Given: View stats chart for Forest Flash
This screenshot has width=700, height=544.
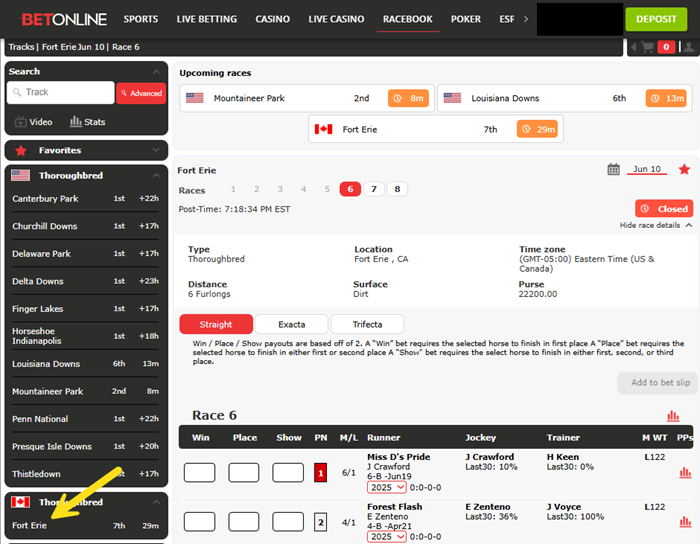Looking at the screenshot, I should pos(685,521).
